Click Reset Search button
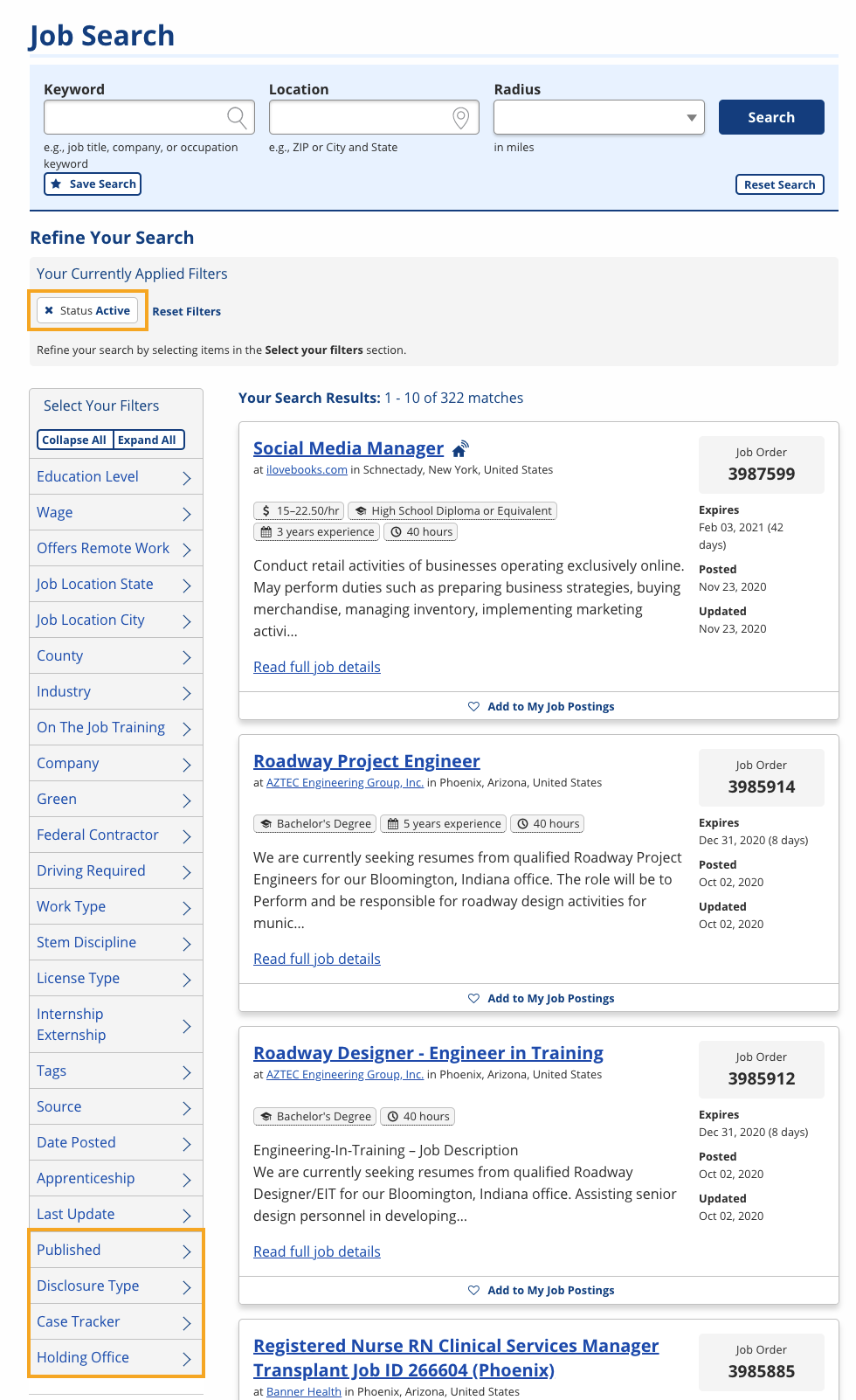856x1400 pixels. (x=779, y=184)
